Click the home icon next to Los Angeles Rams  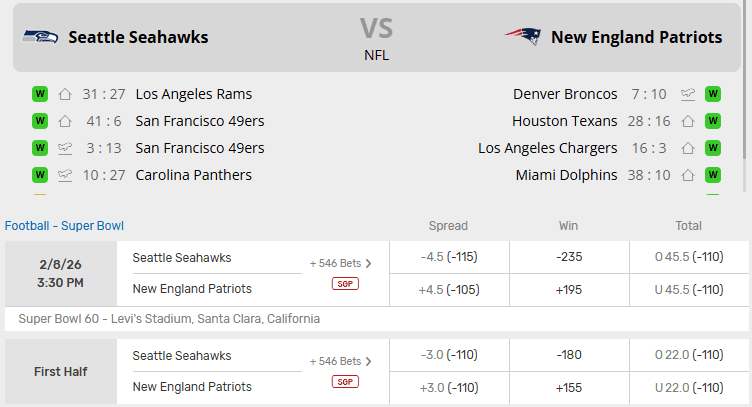pos(65,94)
